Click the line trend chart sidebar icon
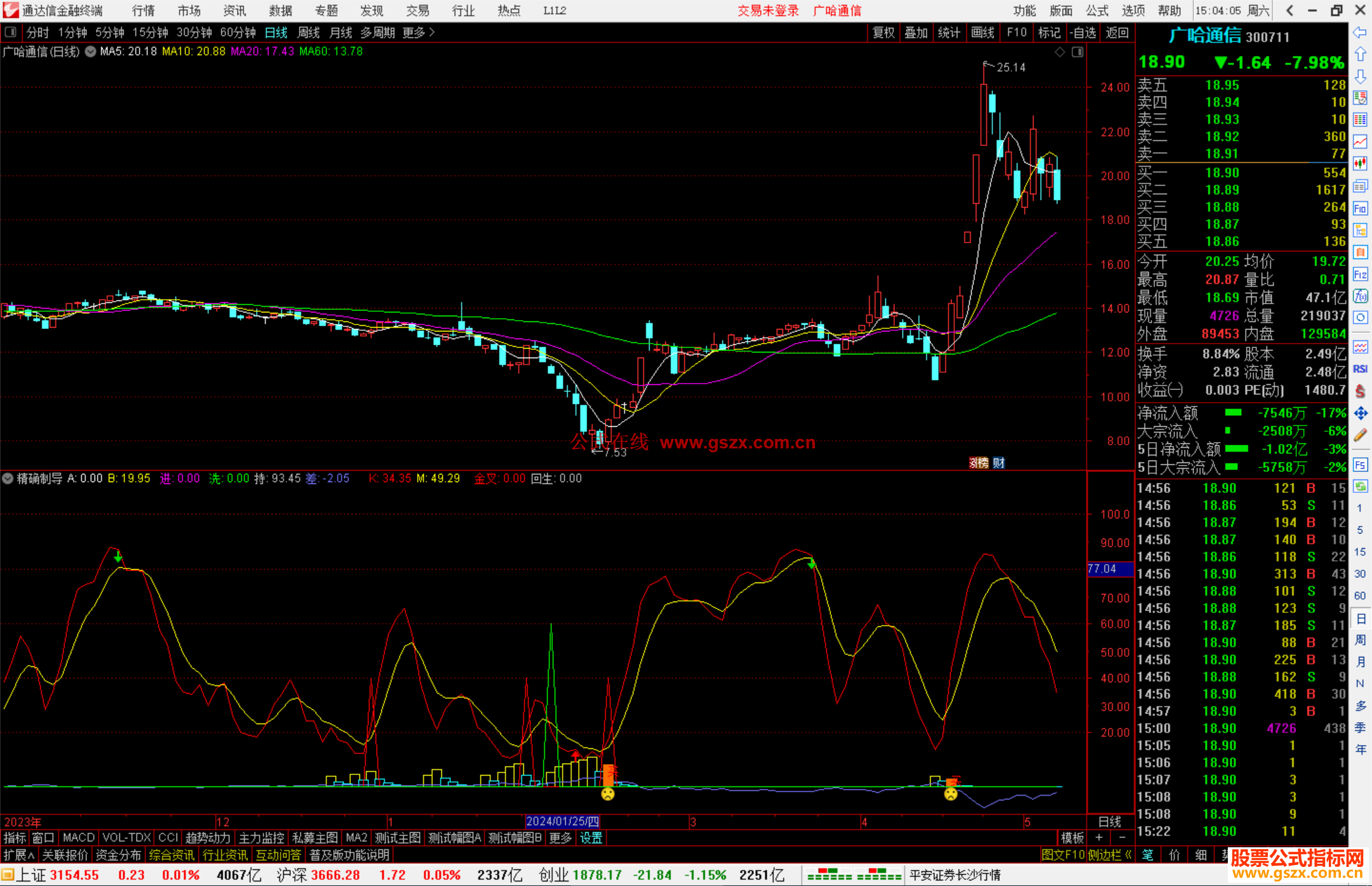Screen dimensions: 1372x886 [1360, 142]
